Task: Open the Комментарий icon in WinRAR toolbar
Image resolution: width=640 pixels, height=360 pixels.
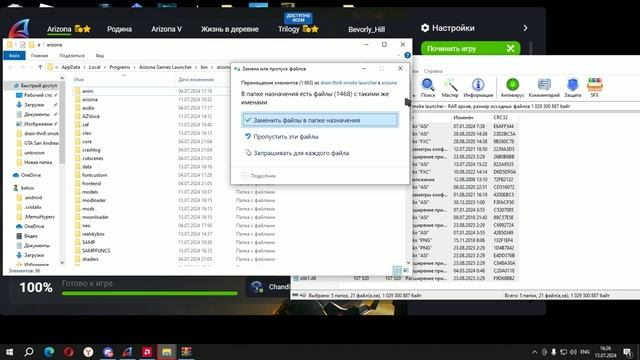Action: (x=544, y=87)
